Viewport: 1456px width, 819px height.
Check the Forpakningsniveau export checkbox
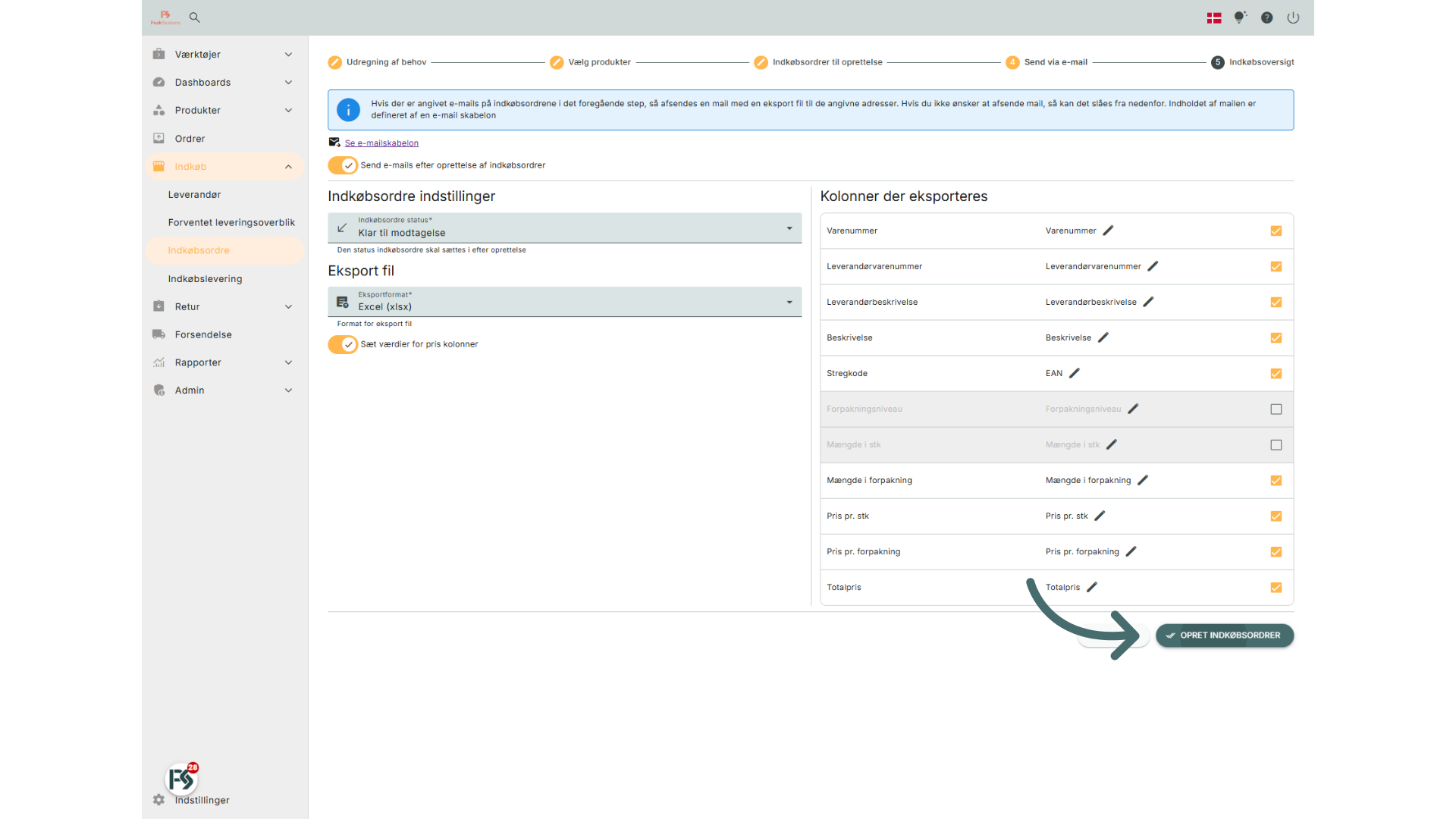(x=1276, y=409)
